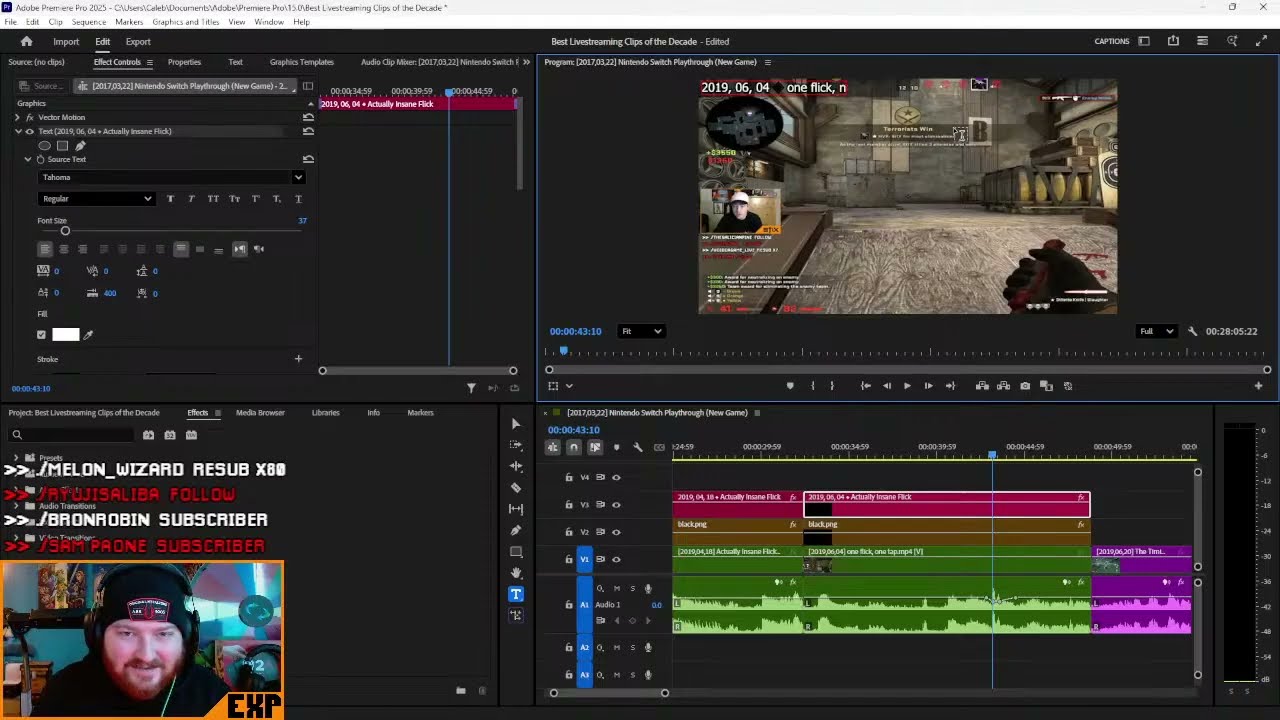Screen dimensions: 1280x720
Task: Toggle V2 track lock
Action: [x=569, y=532]
